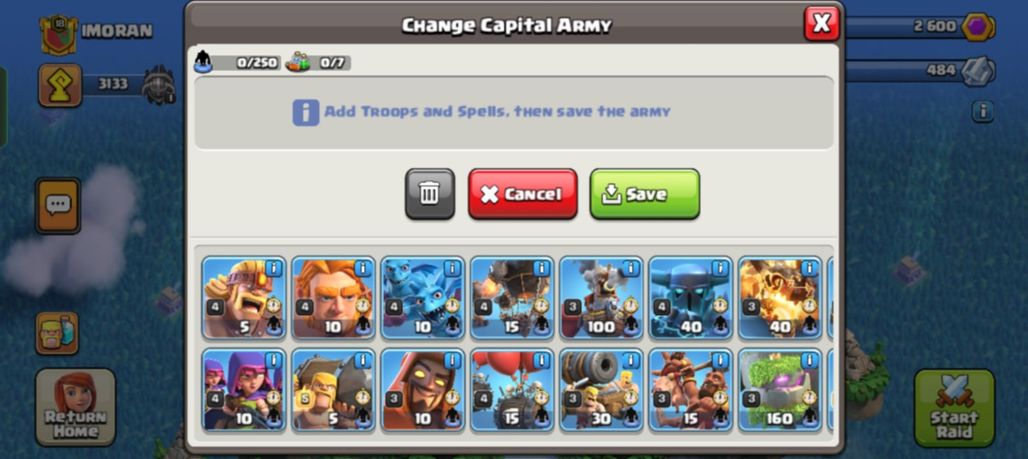Image resolution: width=1028 pixels, height=459 pixels.
Task: Add Sneaky Archers troop card
Action: [x=244, y=390]
